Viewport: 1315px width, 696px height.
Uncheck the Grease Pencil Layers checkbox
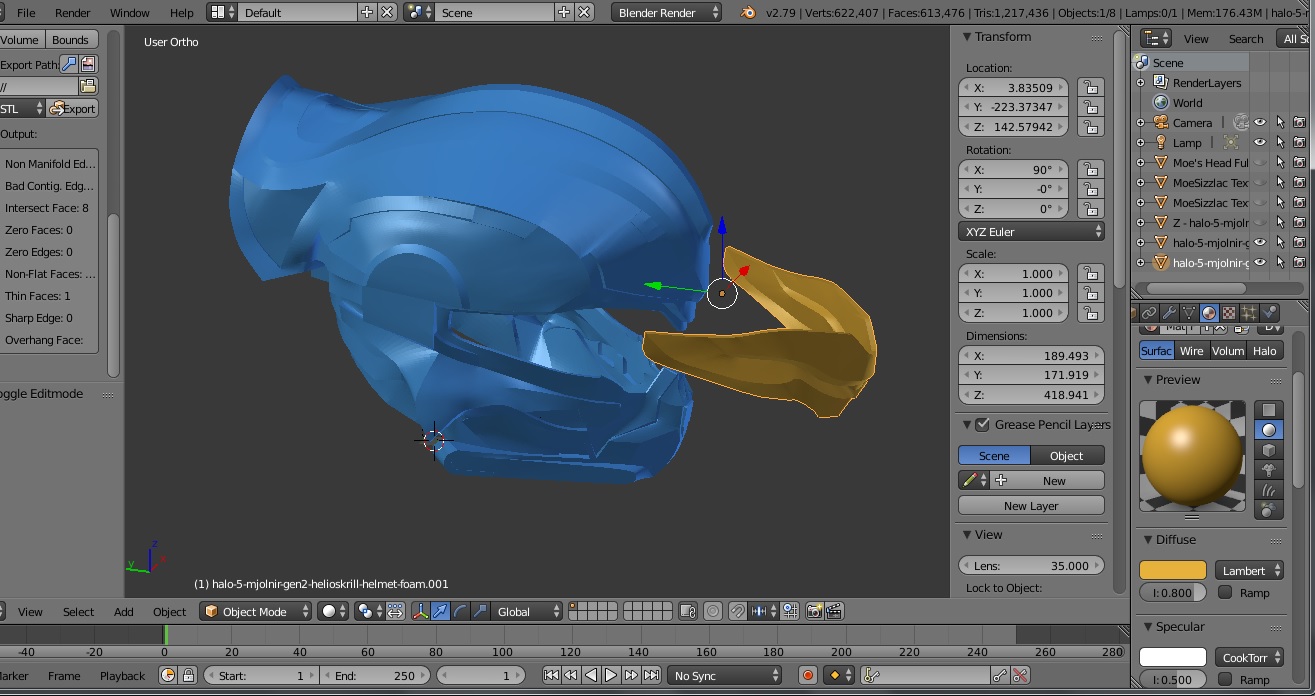click(x=982, y=425)
